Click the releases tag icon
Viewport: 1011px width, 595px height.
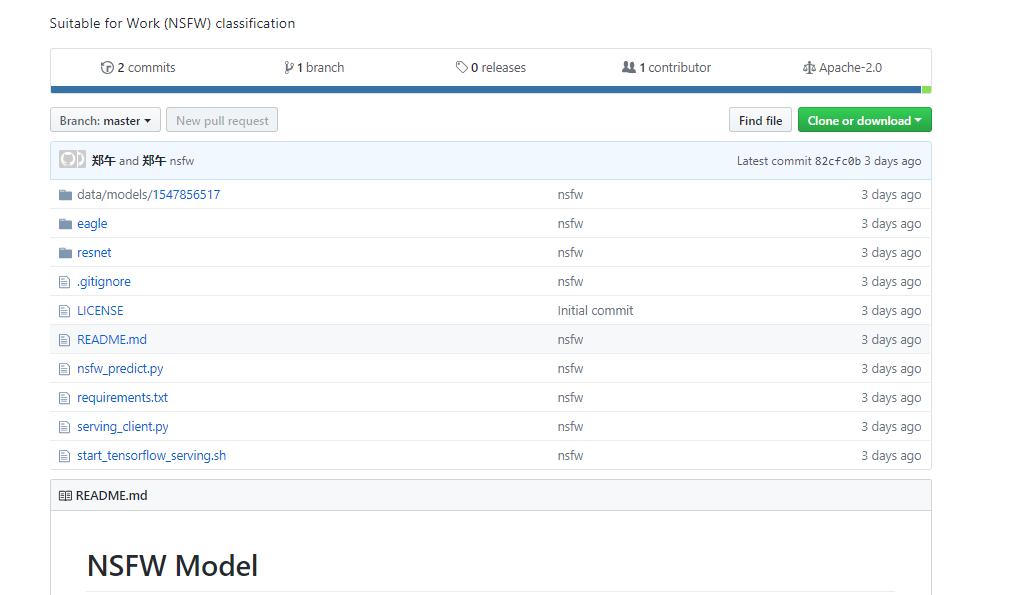point(461,67)
